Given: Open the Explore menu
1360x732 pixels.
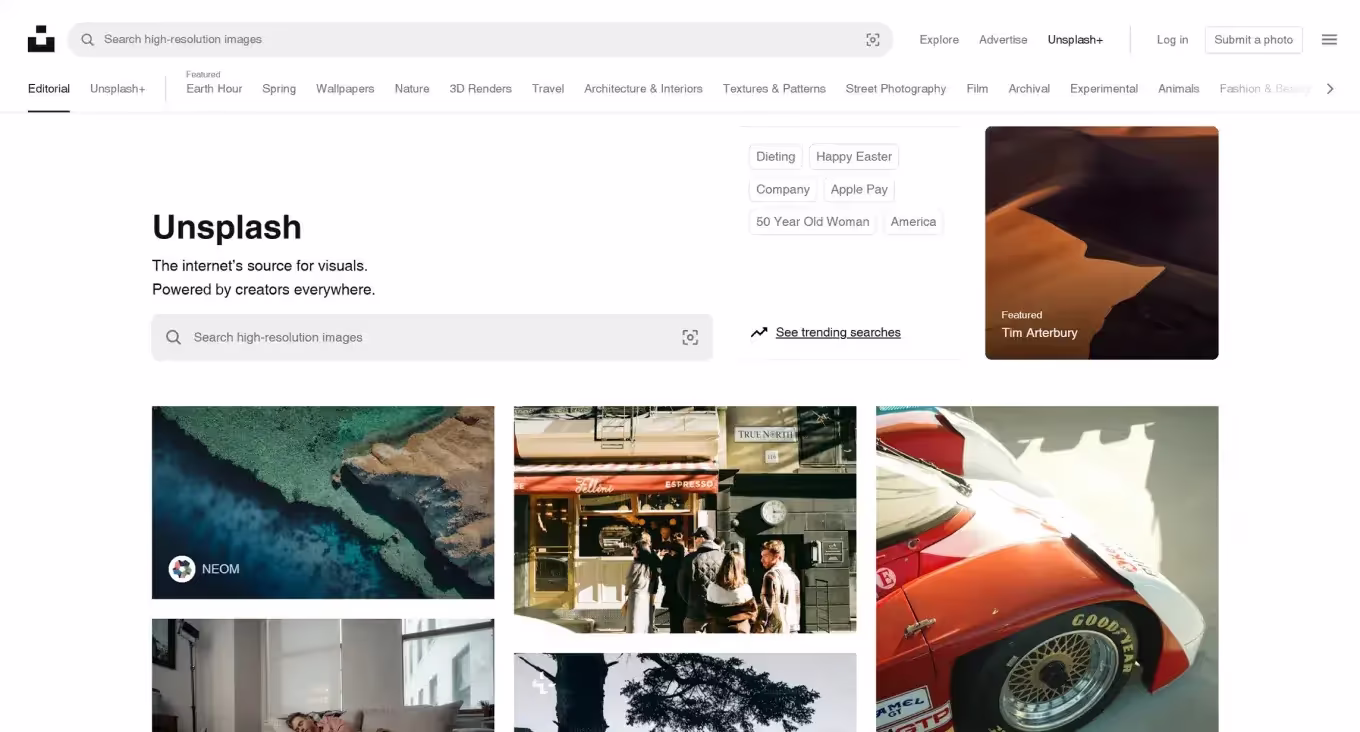Looking at the screenshot, I should (939, 40).
